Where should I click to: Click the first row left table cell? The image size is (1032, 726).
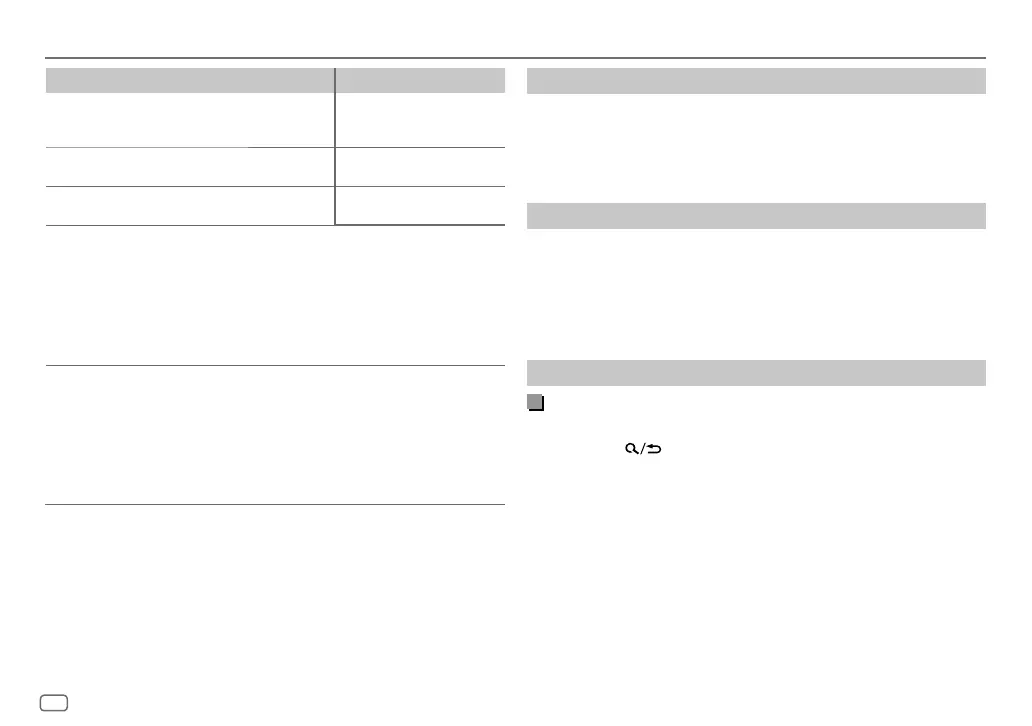pyautogui.click(x=190, y=120)
